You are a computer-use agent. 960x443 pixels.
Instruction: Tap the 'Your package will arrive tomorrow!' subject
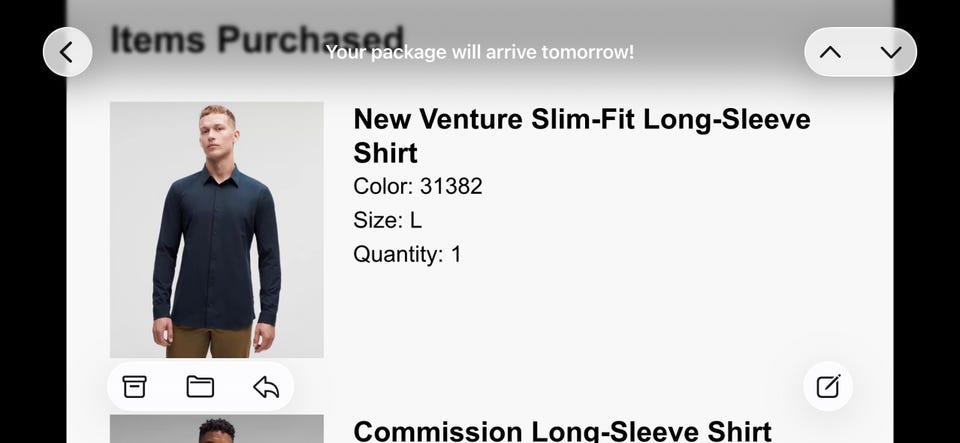click(479, 52)
